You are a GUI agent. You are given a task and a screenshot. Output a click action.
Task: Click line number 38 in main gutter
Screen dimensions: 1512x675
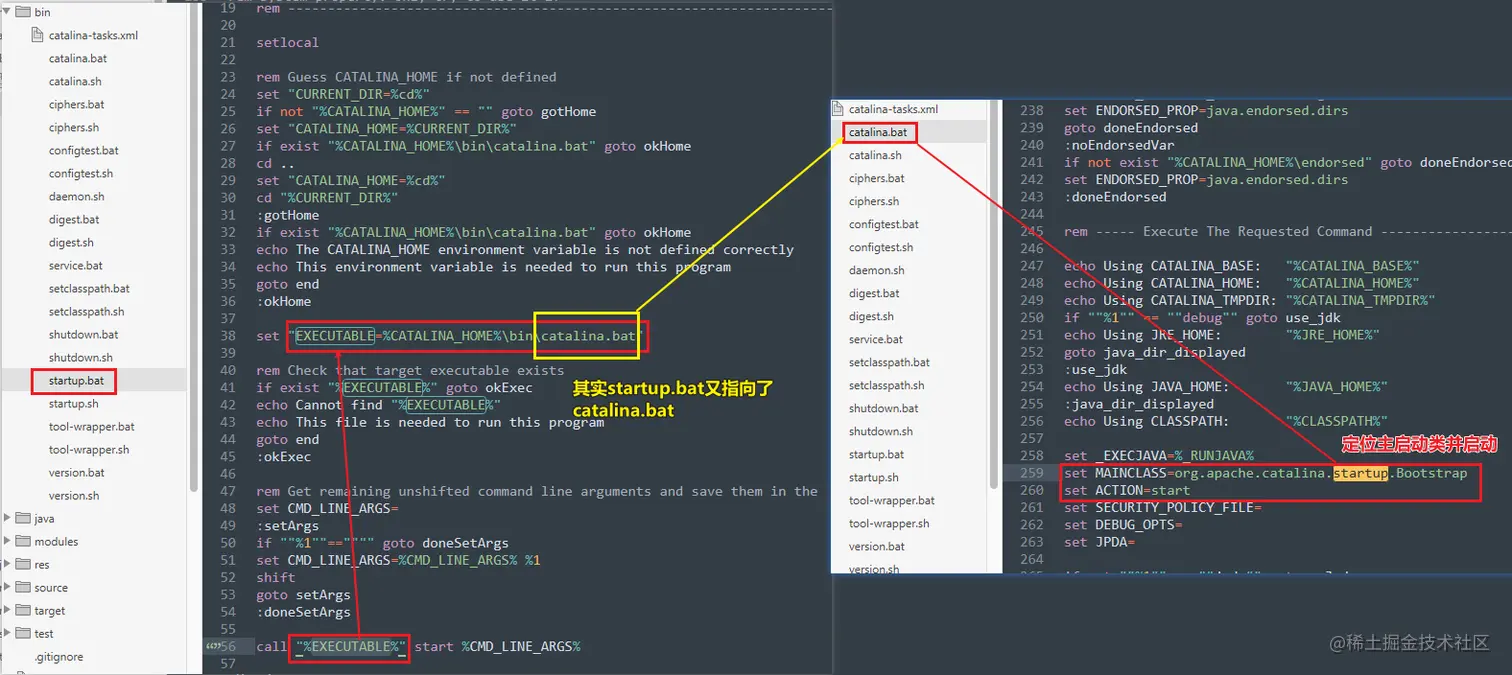point(227,336)
